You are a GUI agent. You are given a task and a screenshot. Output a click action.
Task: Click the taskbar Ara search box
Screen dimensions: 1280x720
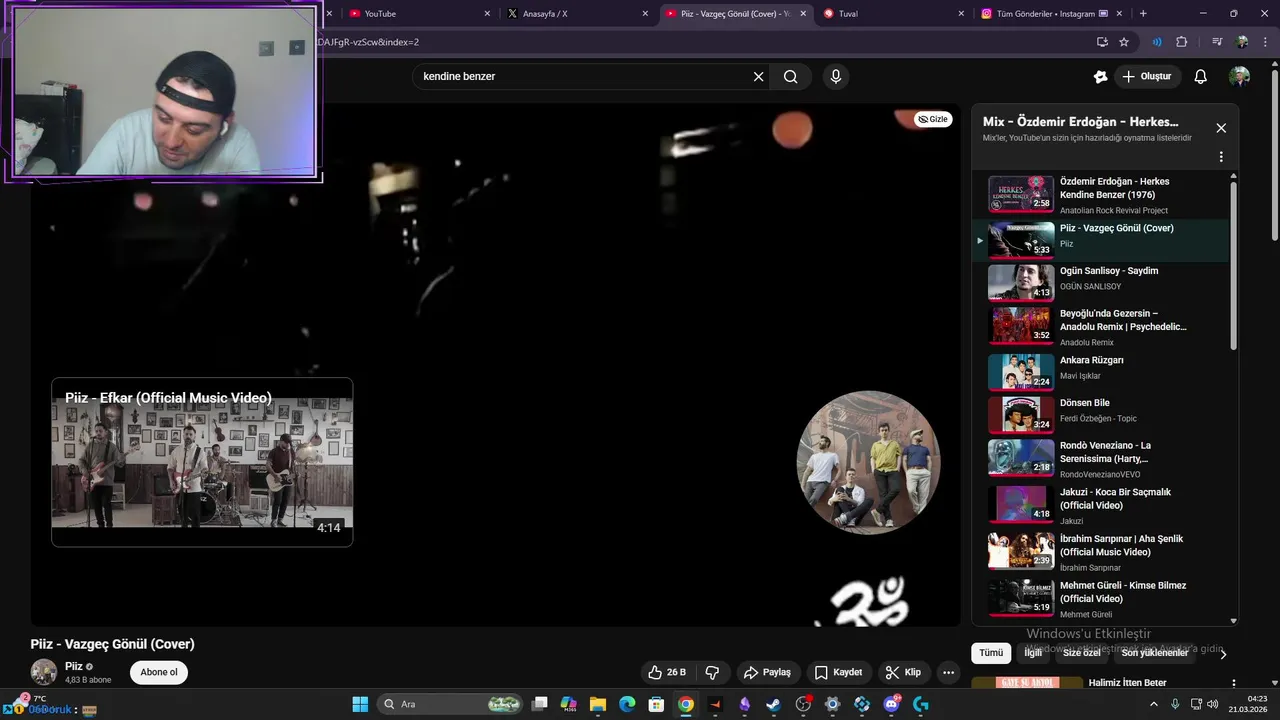[452, 704]
